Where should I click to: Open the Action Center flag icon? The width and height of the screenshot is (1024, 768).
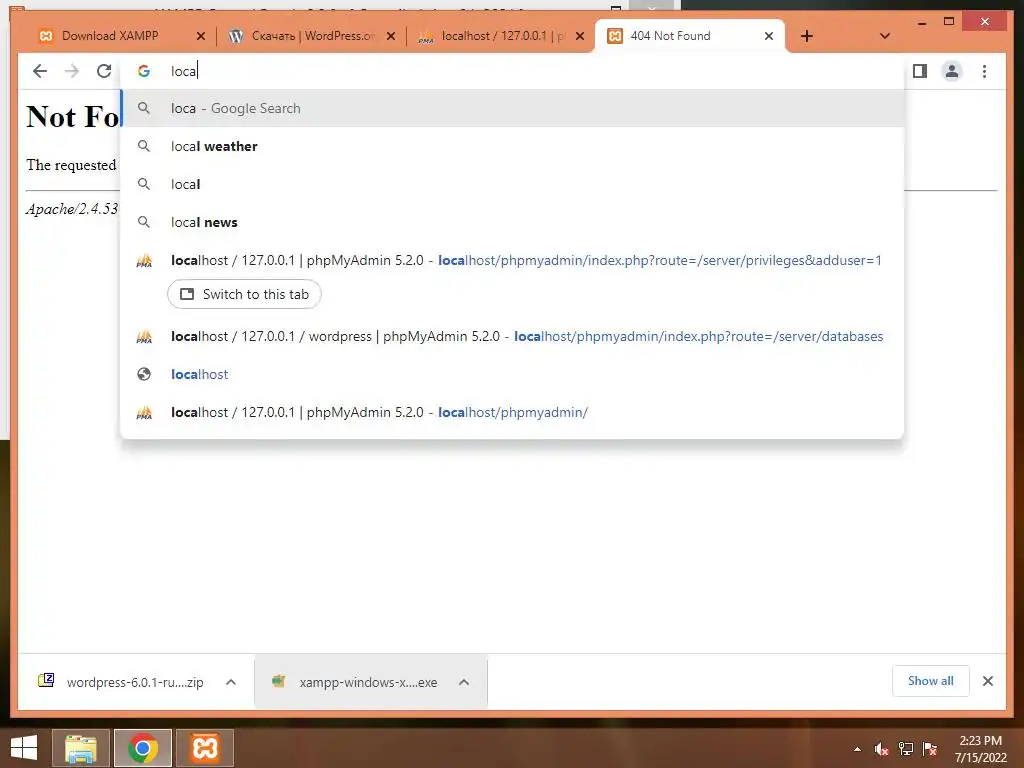pos(930,749)
